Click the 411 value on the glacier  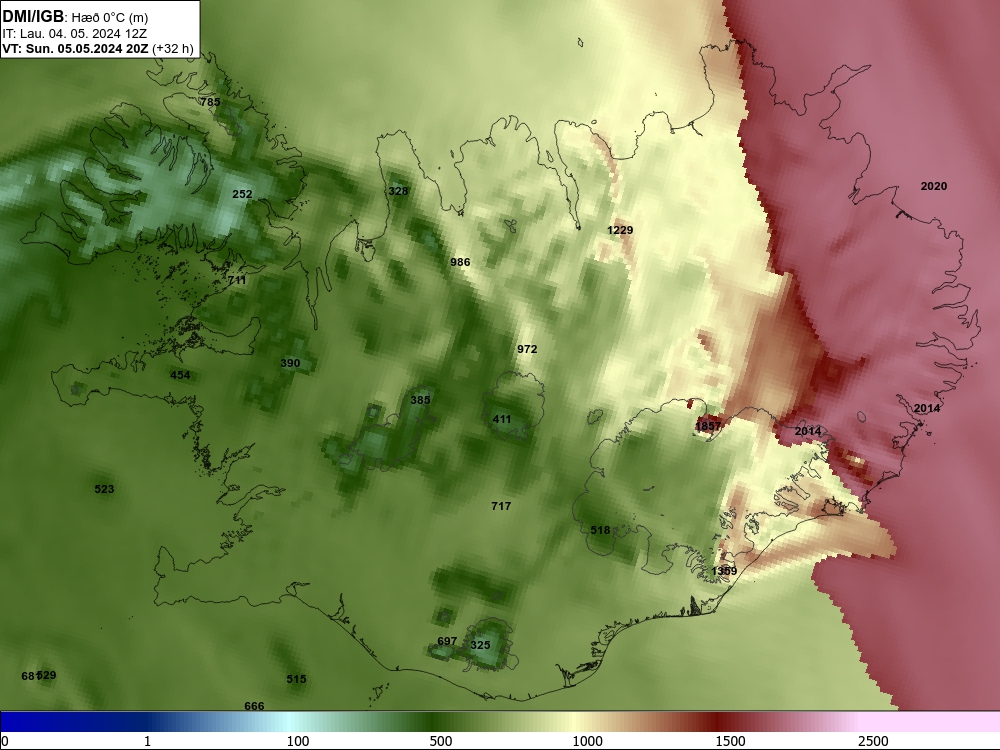coord(502,419)
